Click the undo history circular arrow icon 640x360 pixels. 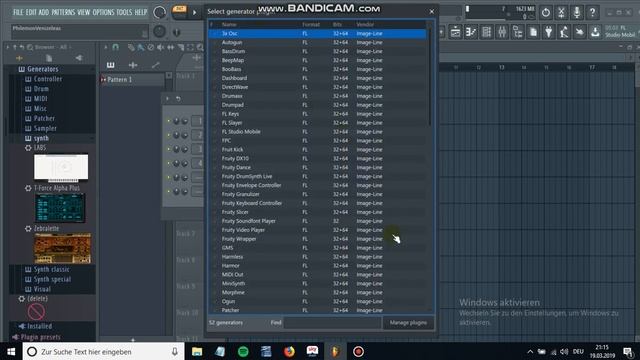[x=546, y=13]
